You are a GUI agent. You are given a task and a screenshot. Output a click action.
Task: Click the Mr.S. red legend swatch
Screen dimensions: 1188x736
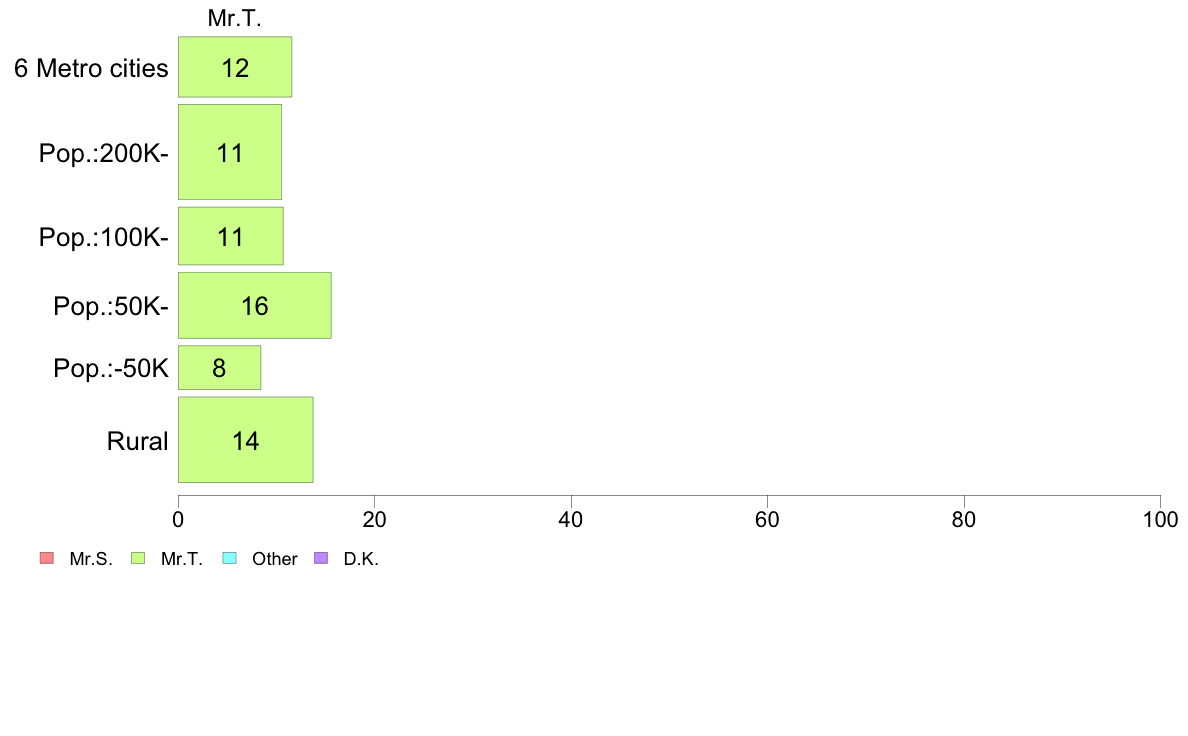point(47,559)
